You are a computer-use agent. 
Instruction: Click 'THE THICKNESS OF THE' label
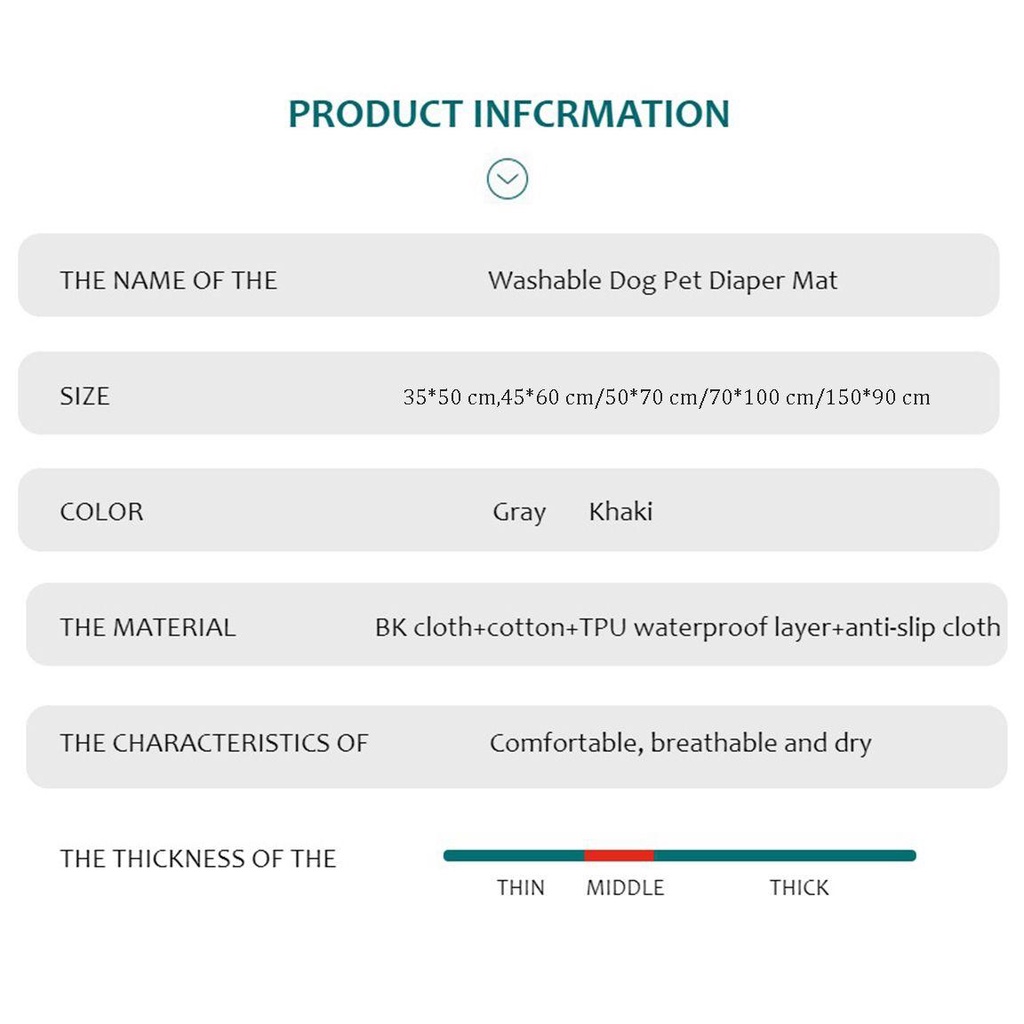[198, 859]
